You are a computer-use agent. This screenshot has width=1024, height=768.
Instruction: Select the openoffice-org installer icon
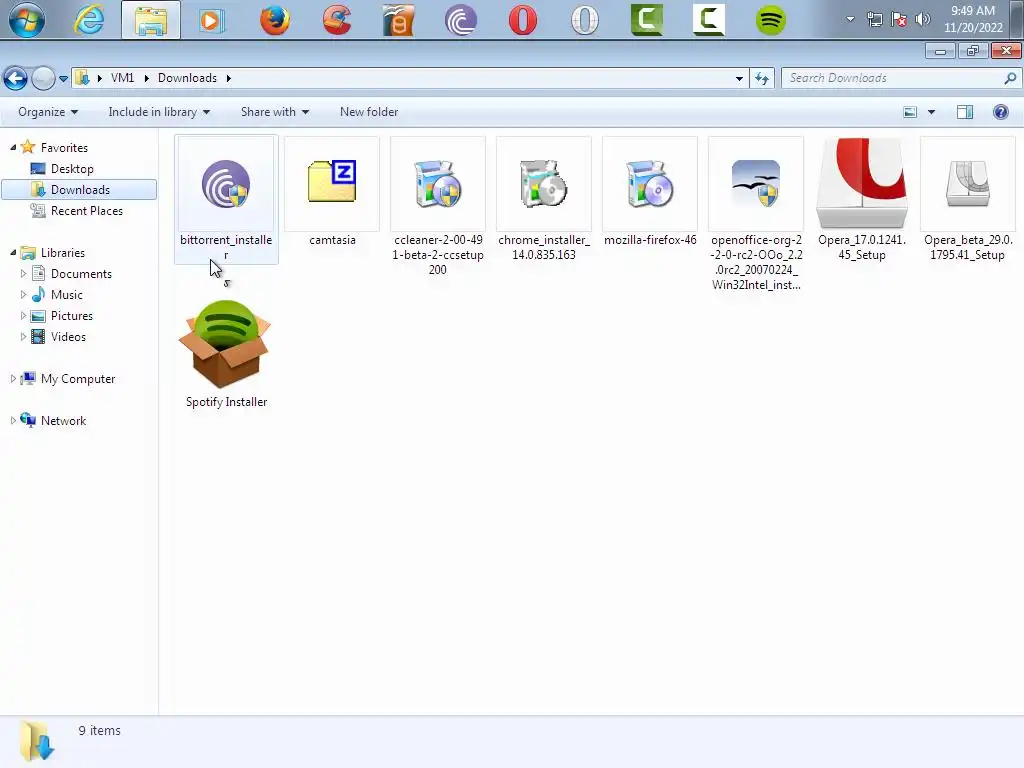[756, 184]
